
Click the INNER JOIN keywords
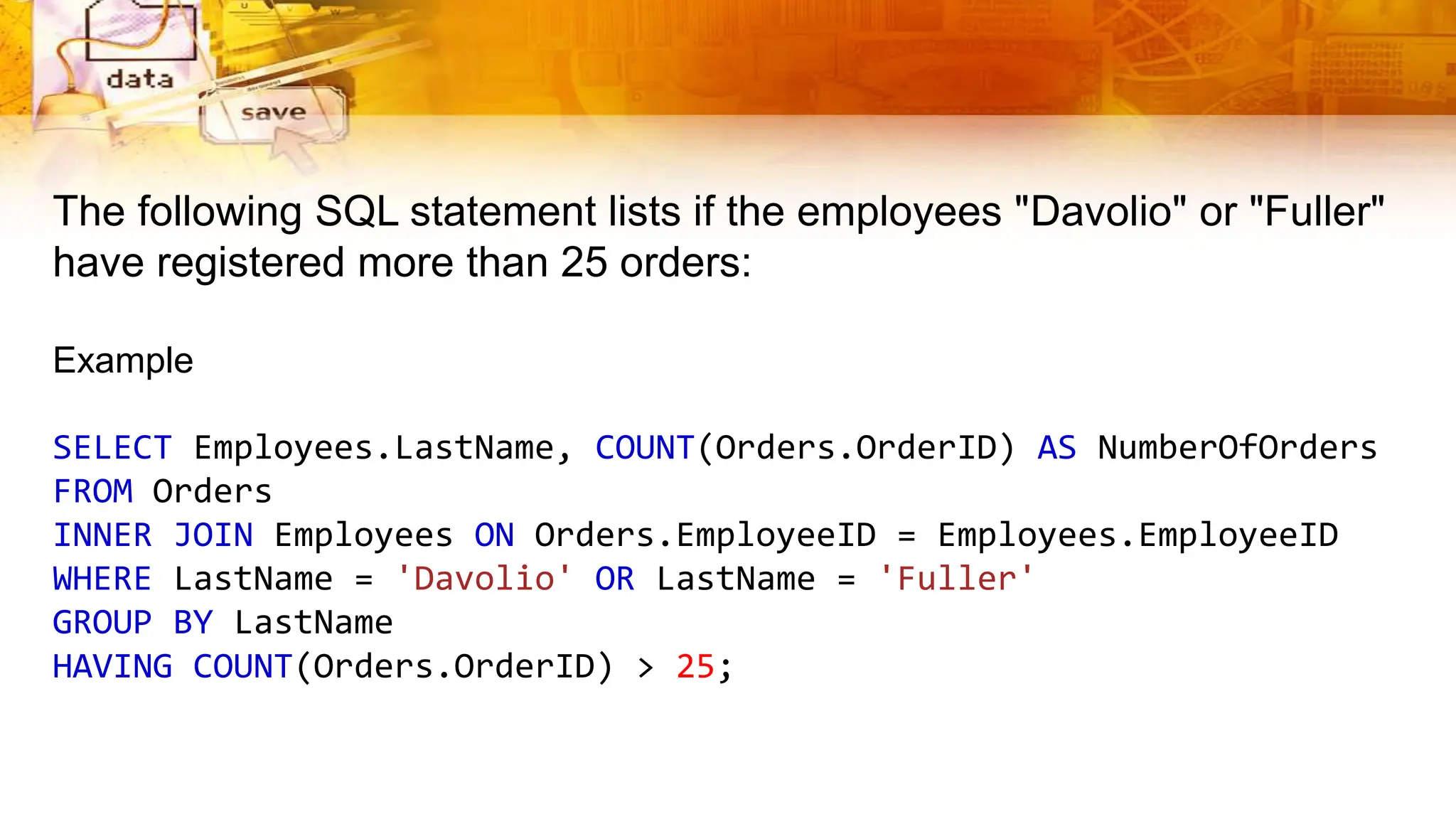point(153,535)
